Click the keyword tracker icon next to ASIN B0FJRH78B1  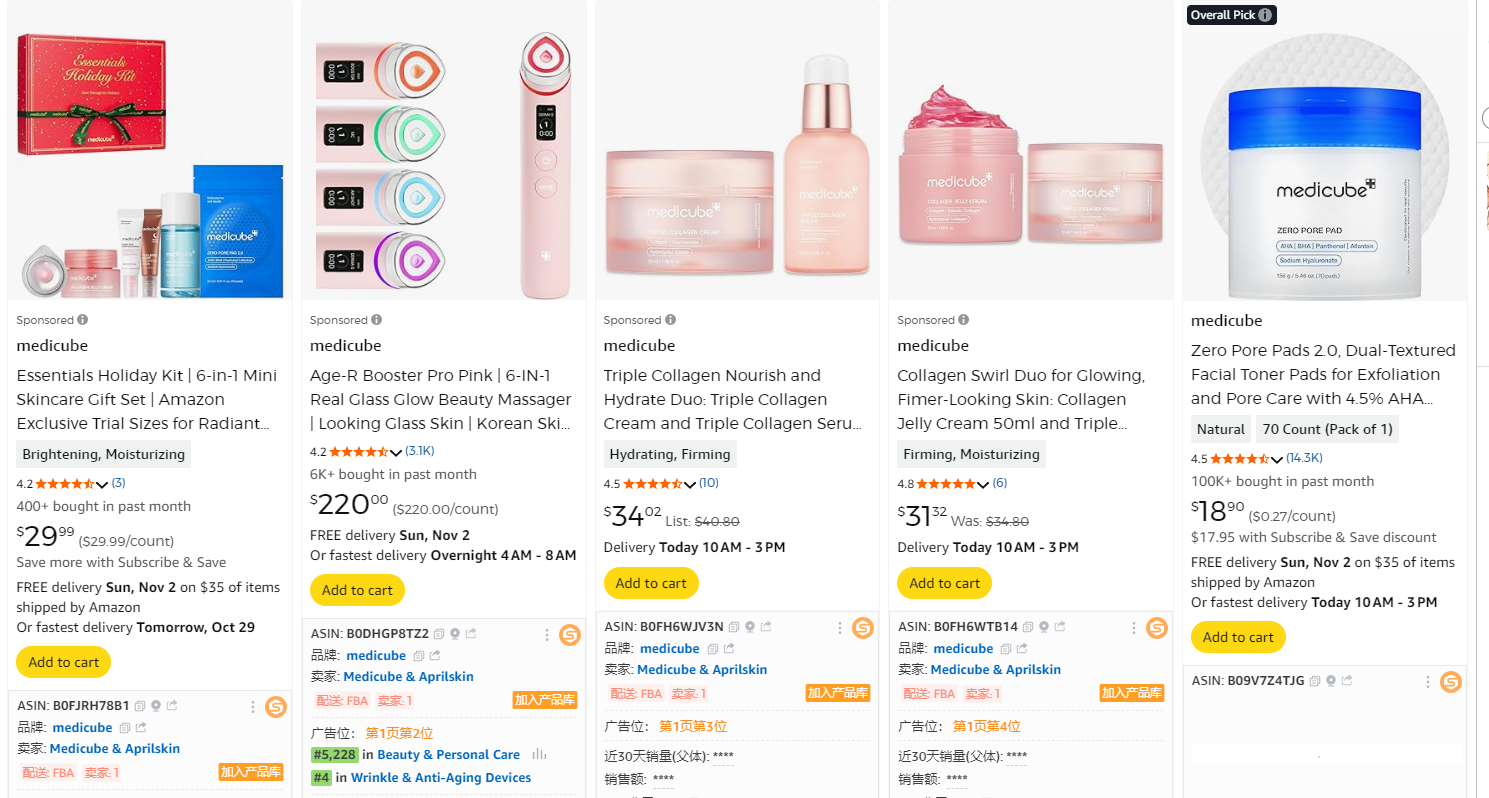[x=156, y=706]
